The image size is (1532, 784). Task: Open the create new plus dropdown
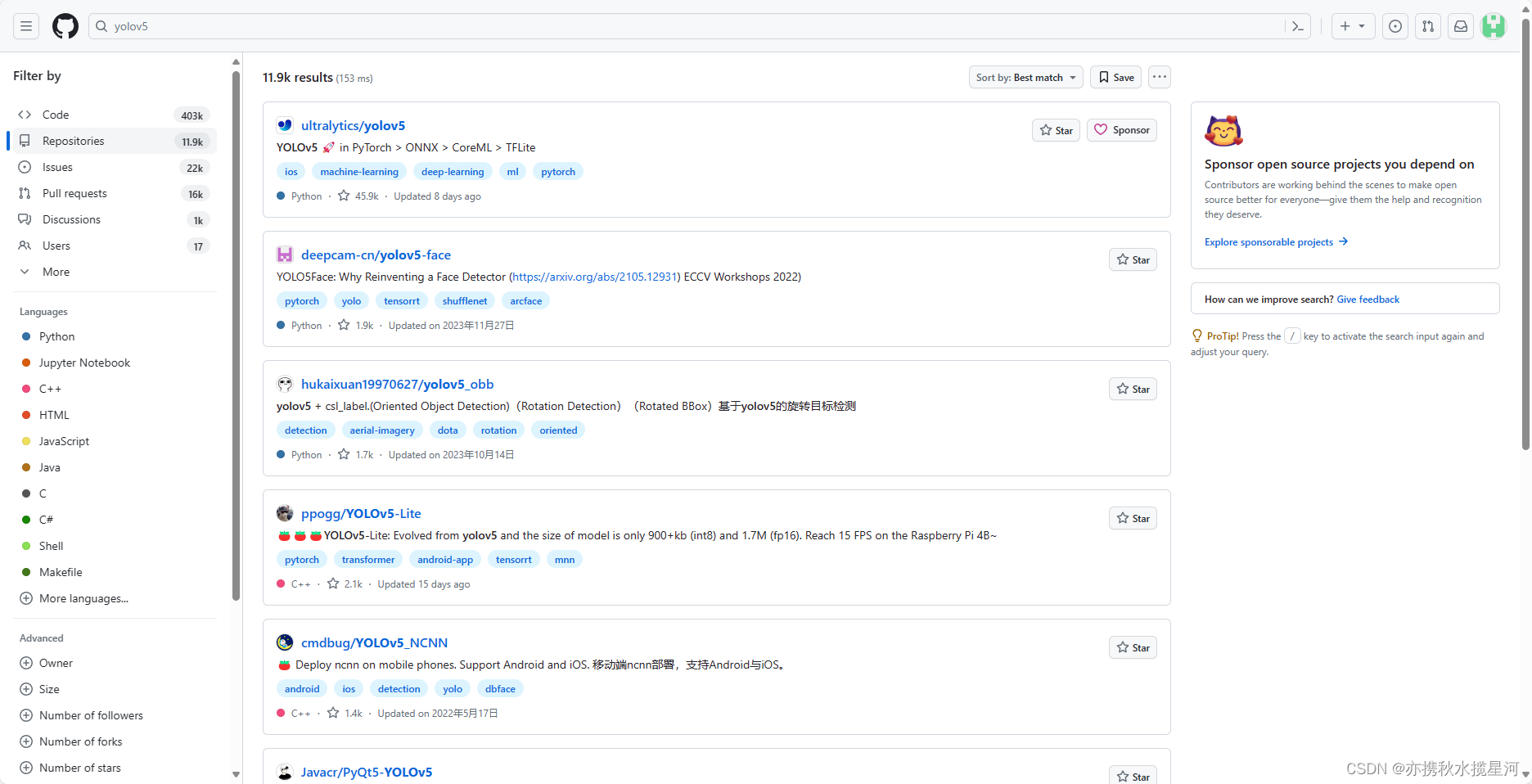1353,26
